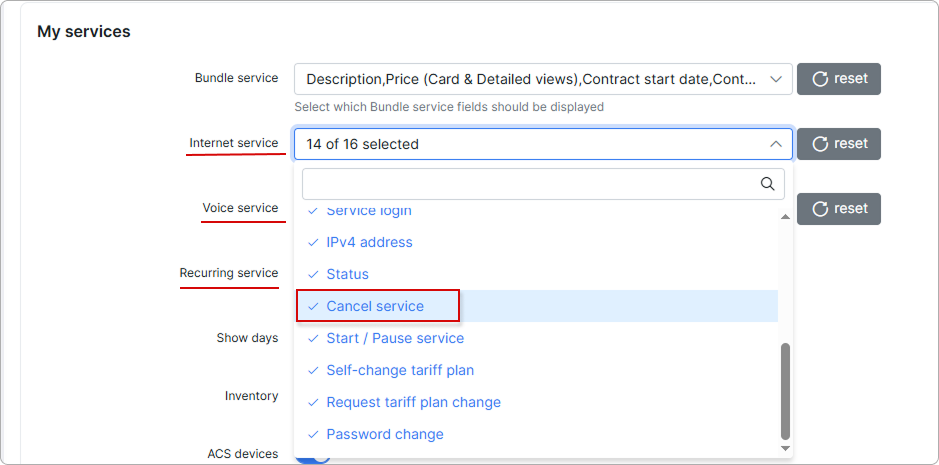Viewport: 939px width, 465px height.
Task: Type in the dropdown search field
Action: coord(530,184)
